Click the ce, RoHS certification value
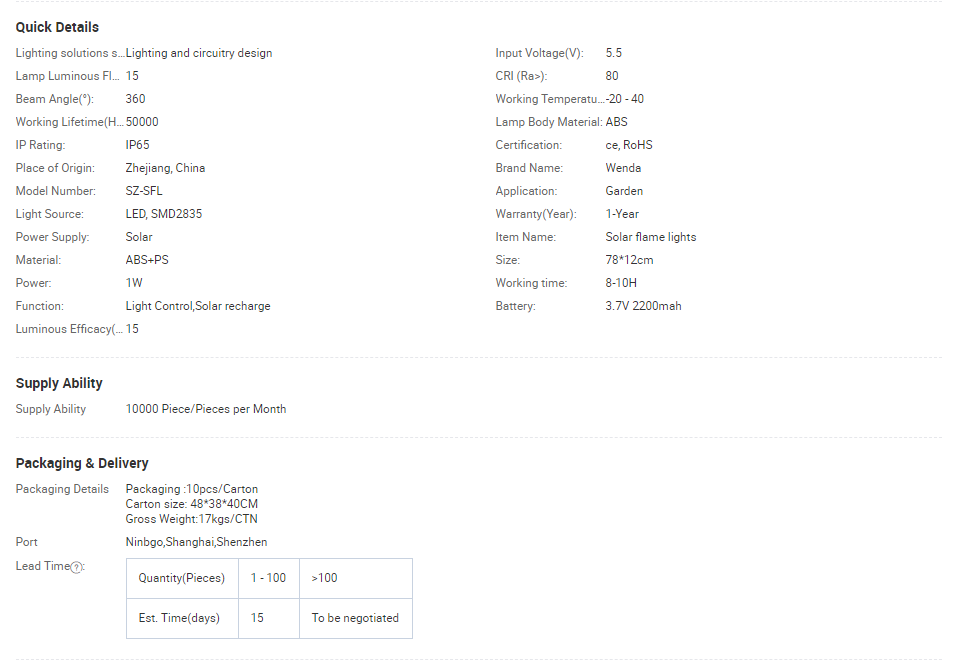Image resolution: width=958 pixels, height=661 pixels. click(629, 145)
